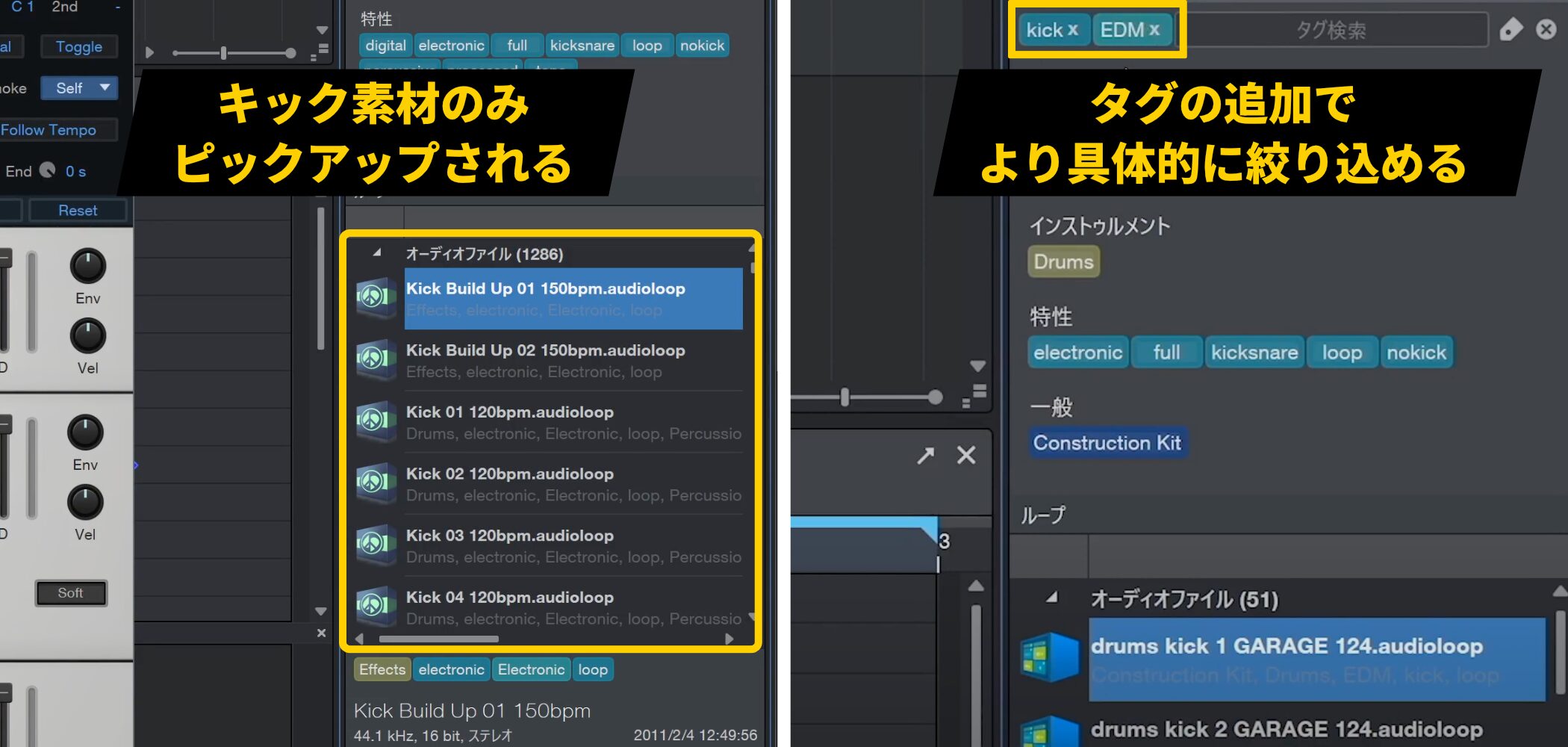Viewport: 1568px width, 747px height.
Task: Select the Construction Kit tag
Action: (1107, 443)
